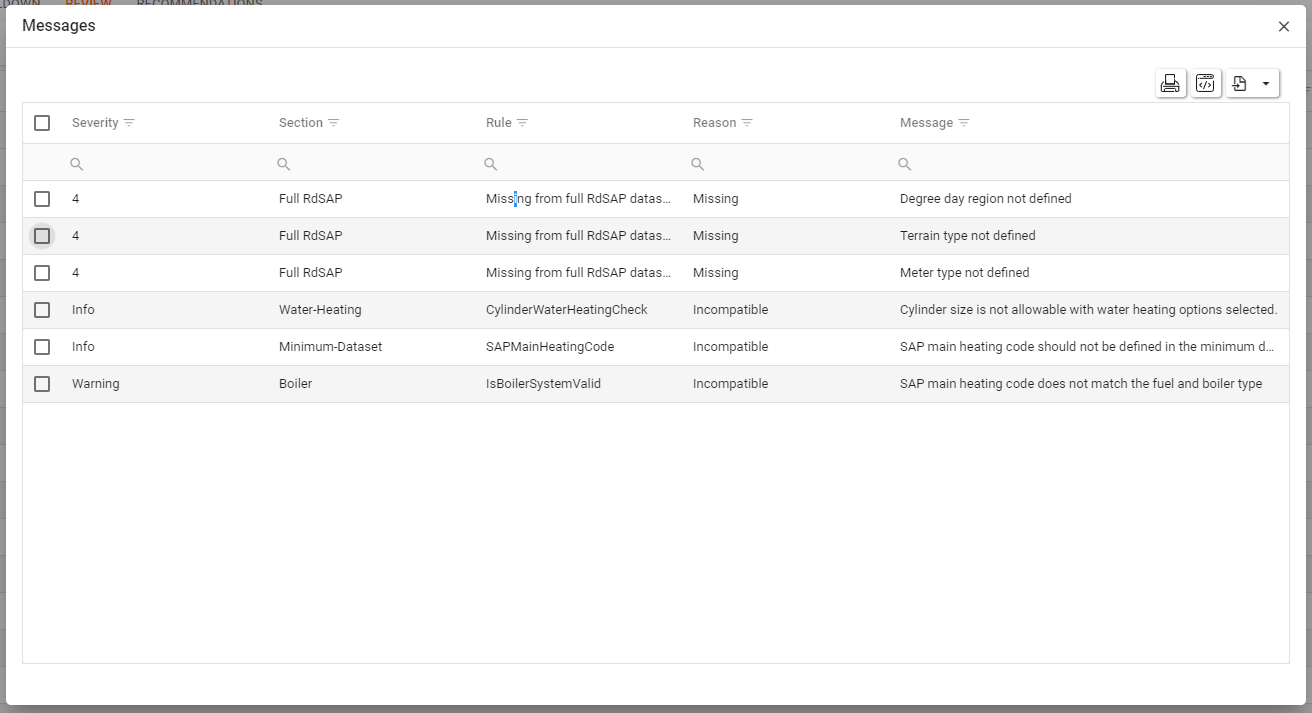This screenshot has width=1312, height=713.
Task: Sort by the Section column header
Action: (300, 123)
